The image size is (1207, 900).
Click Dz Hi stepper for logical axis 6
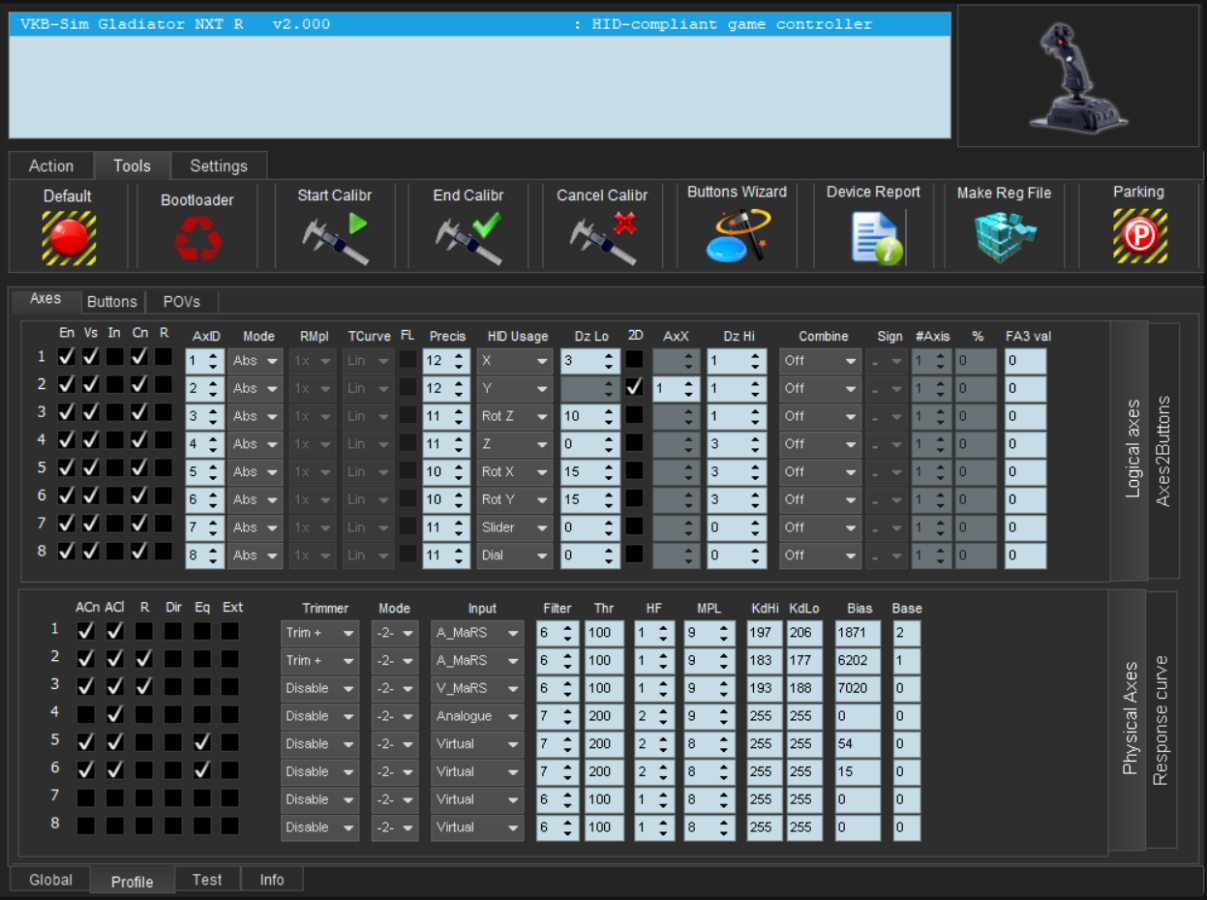click(737, 500)
